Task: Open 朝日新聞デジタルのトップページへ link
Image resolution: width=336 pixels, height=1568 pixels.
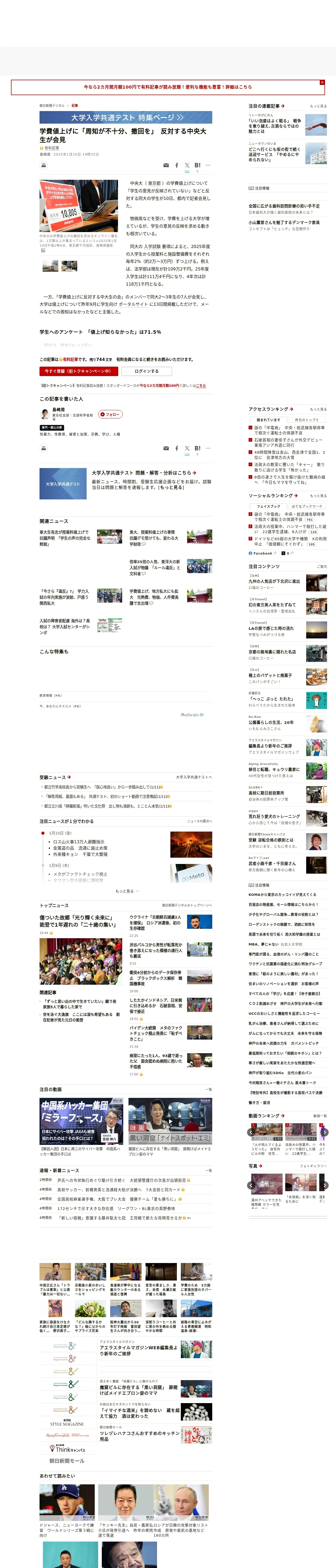Action: [187, 905]
